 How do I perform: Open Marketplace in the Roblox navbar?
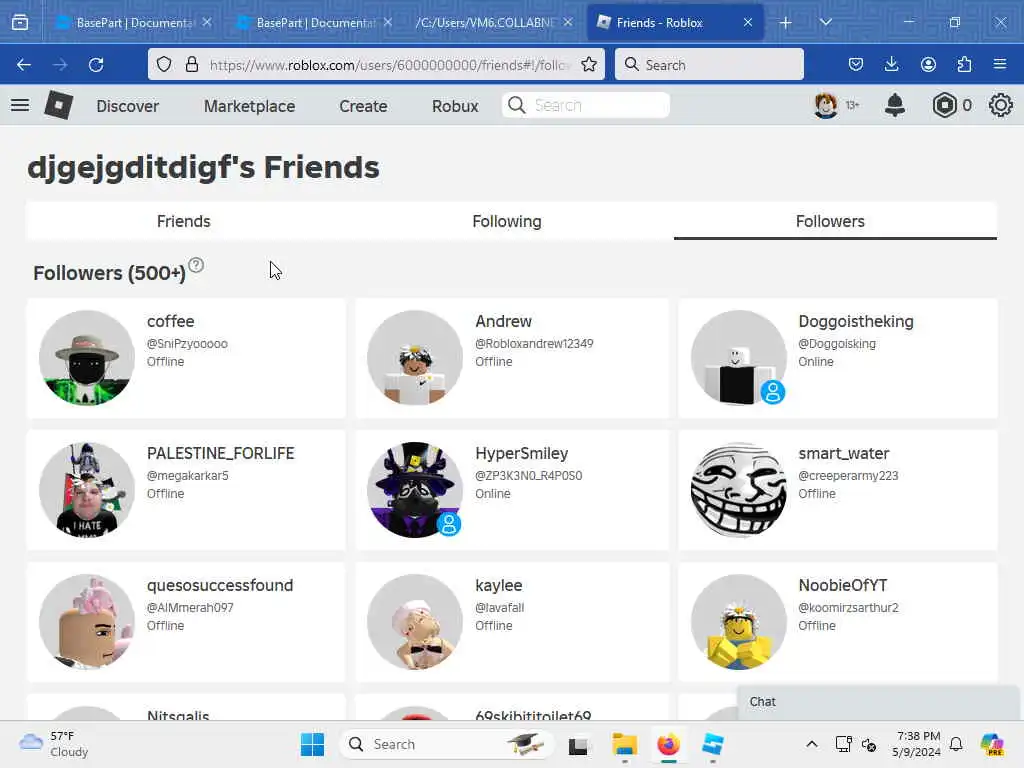(249, 106)
